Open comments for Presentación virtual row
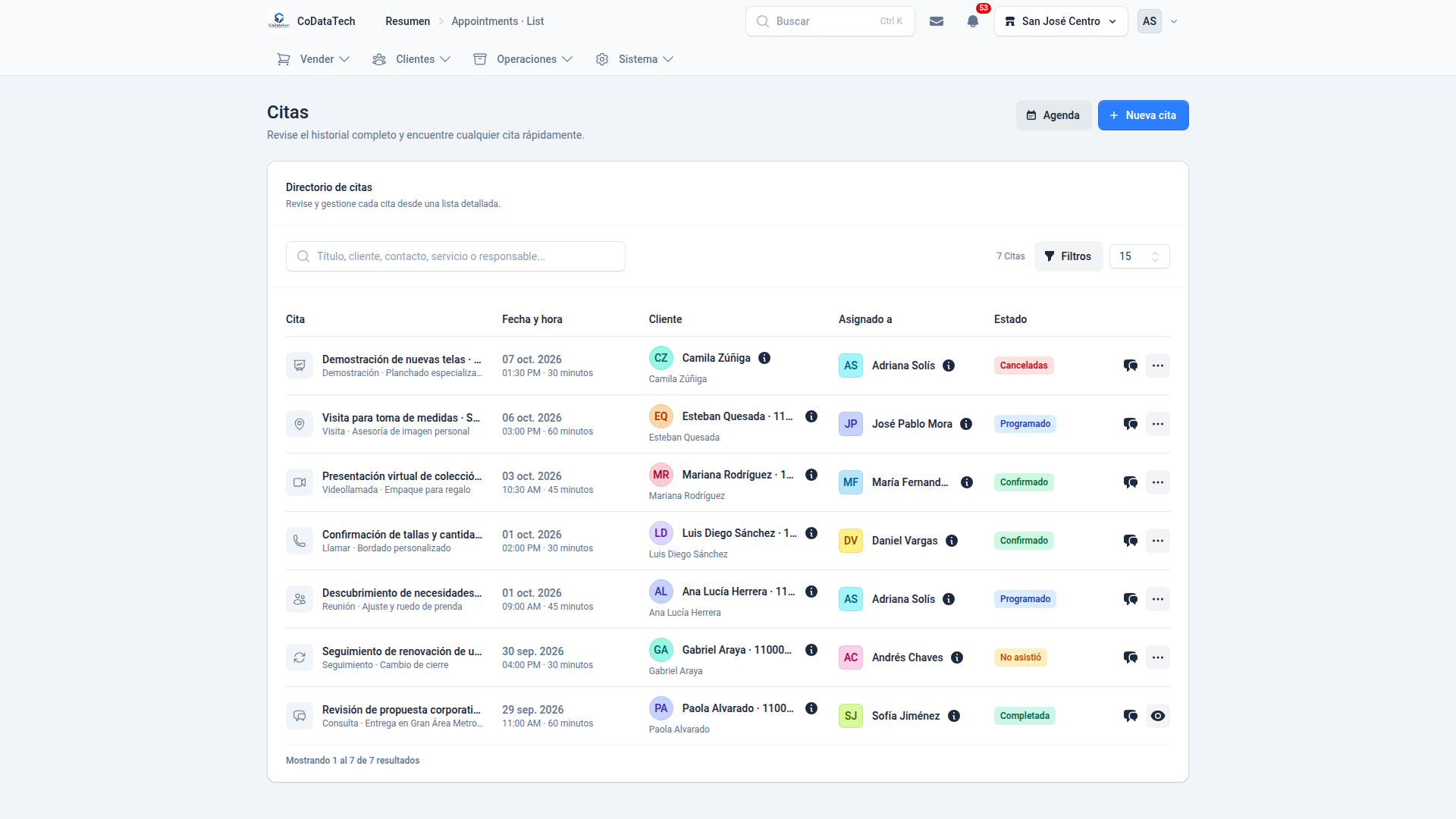The width and height of the screenshot is (1456, 819). click(x=1131, y=482)
